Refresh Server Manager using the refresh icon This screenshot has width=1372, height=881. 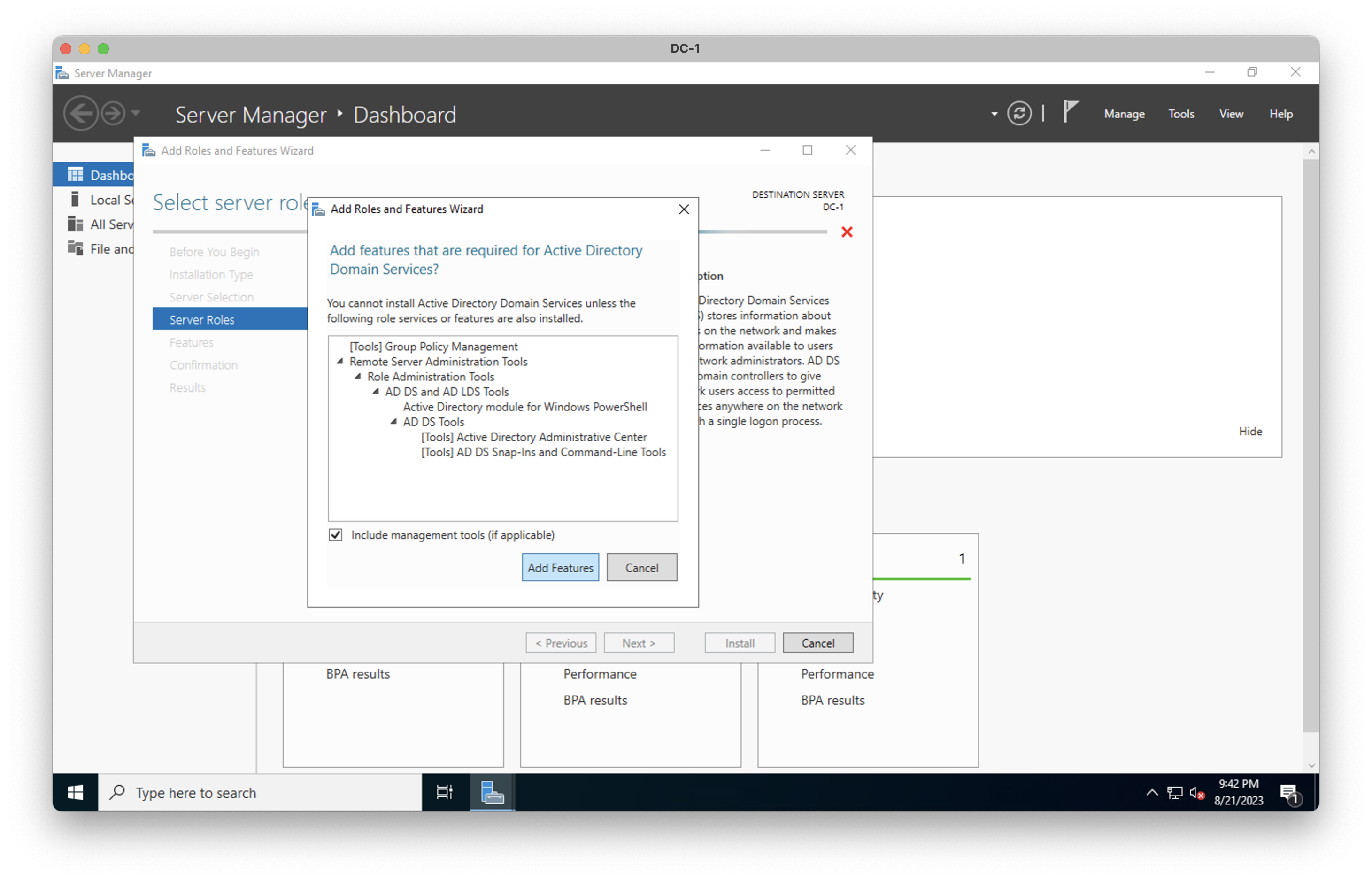click(1019, 113)
